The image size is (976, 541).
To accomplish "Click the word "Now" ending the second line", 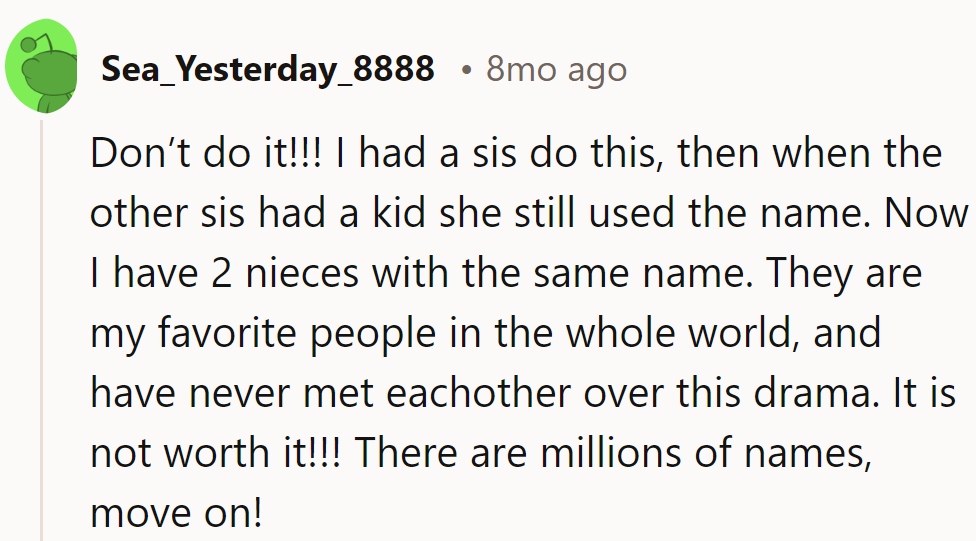I will pyautogui.click(x=932, y=214).
